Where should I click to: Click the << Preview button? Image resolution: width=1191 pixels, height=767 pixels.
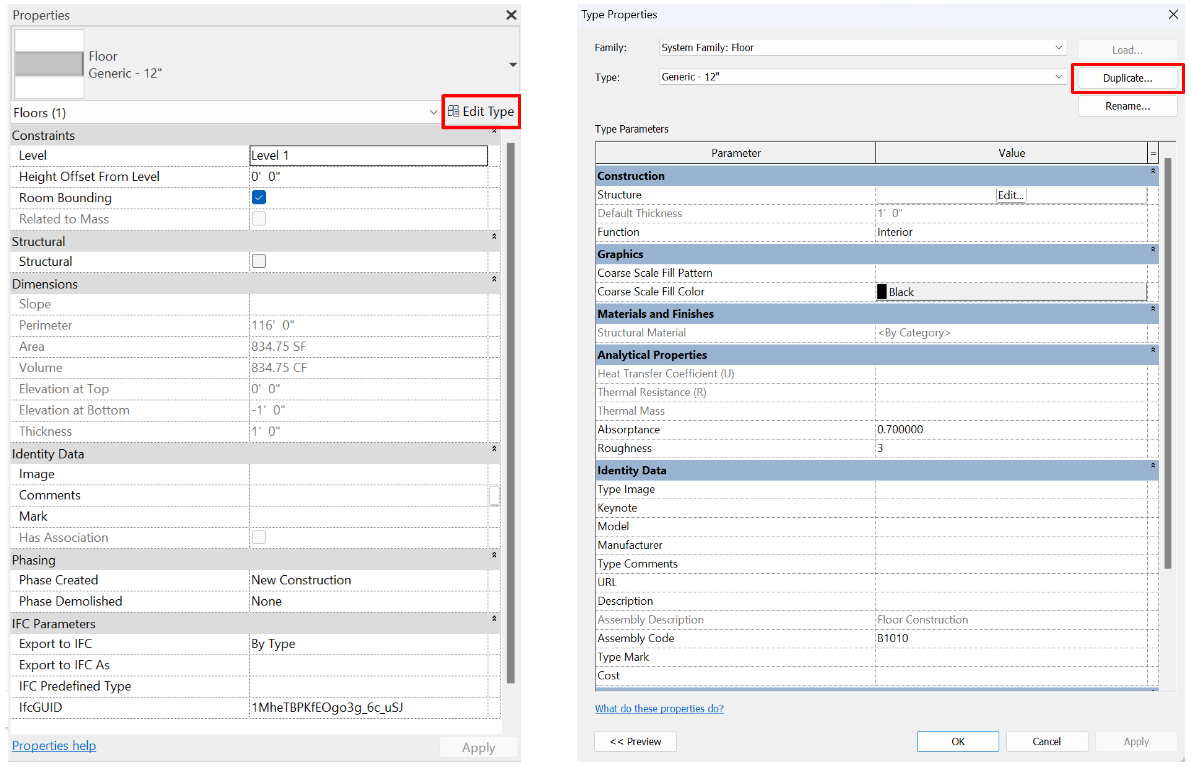[635, 742]
